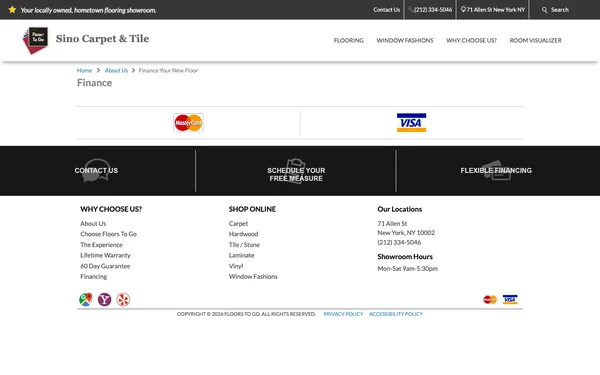
Task: Open the Flooring menu
Action: point(349,40)
